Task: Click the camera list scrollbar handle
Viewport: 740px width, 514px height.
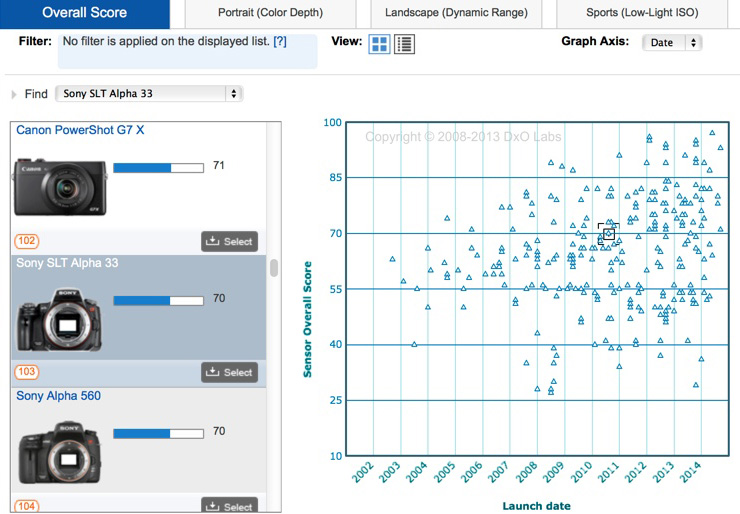Action: pyautogui.click(x=274, y=268)
